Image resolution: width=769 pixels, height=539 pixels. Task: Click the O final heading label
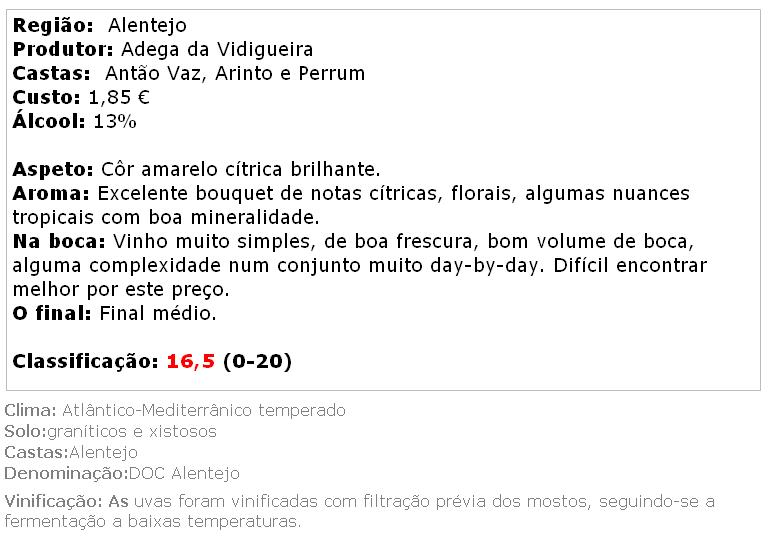(52, 313)
